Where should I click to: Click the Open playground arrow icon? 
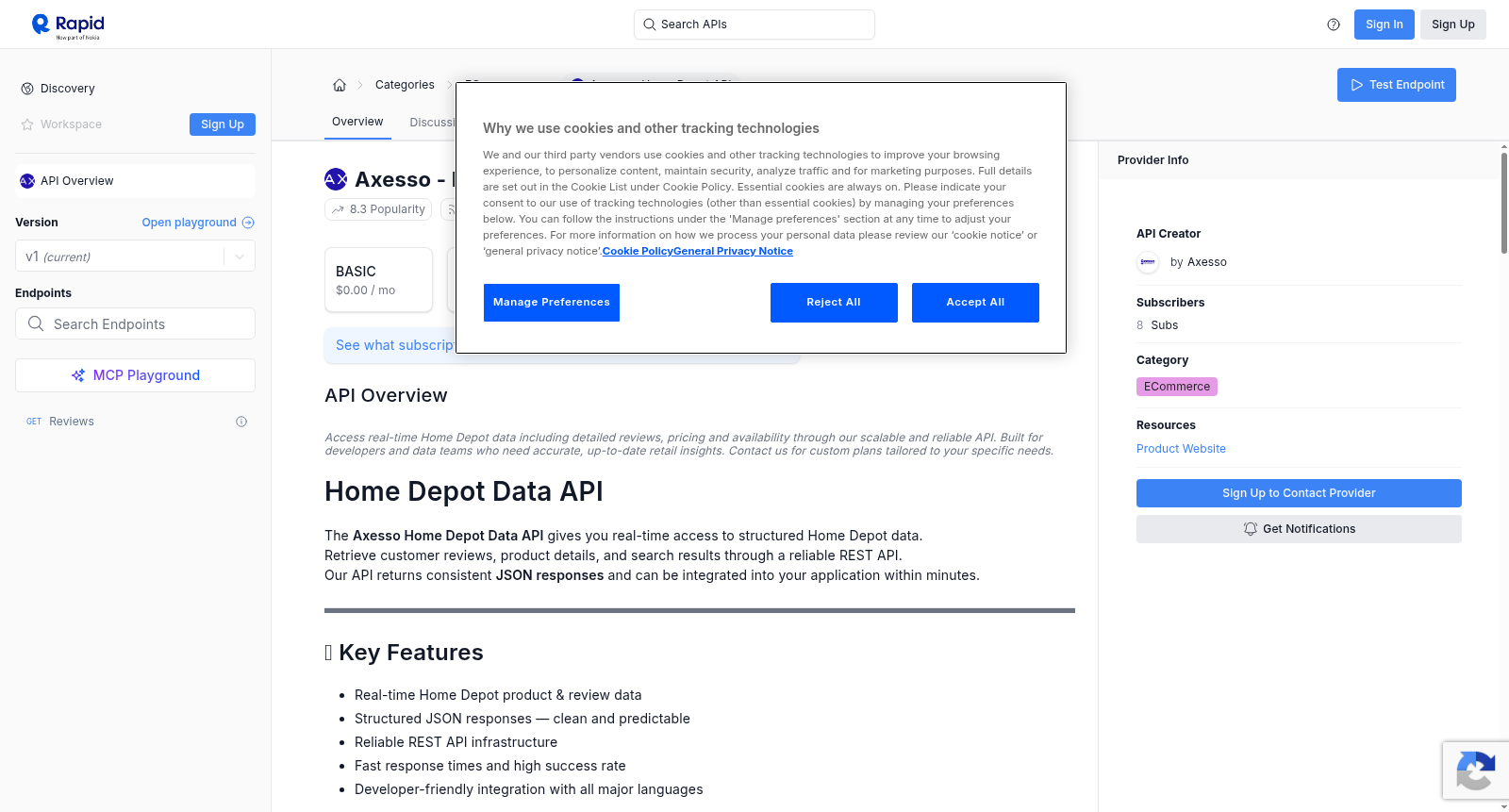point(248,223)
